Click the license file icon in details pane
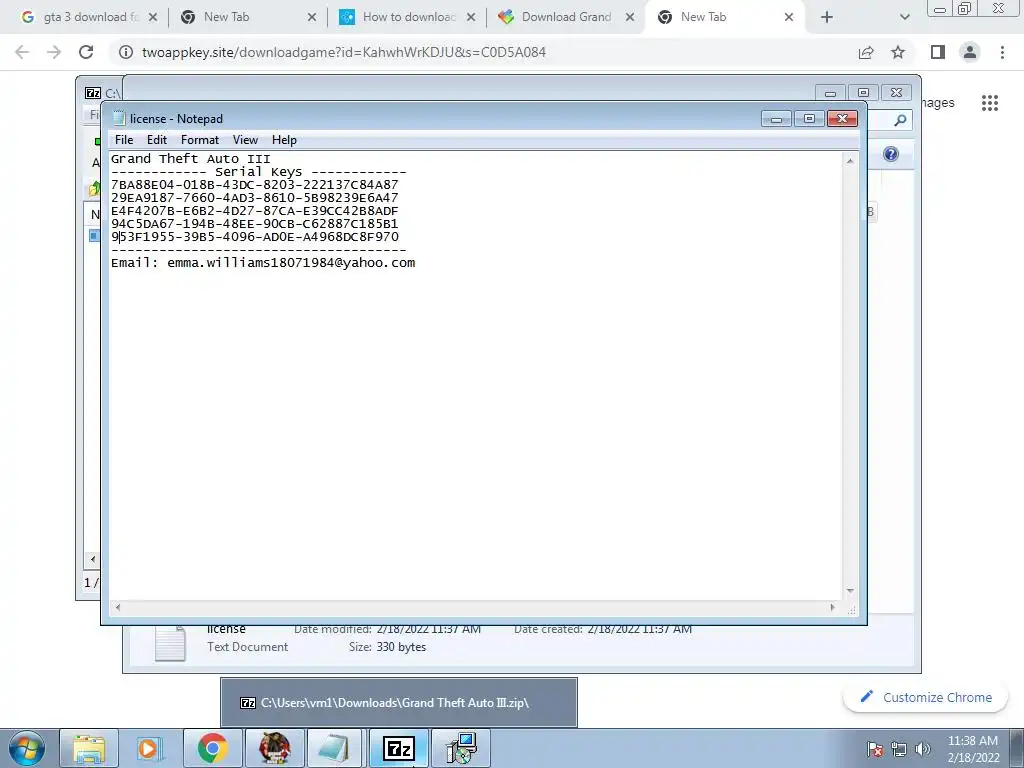1024x768 pixels. click(170, 643)
